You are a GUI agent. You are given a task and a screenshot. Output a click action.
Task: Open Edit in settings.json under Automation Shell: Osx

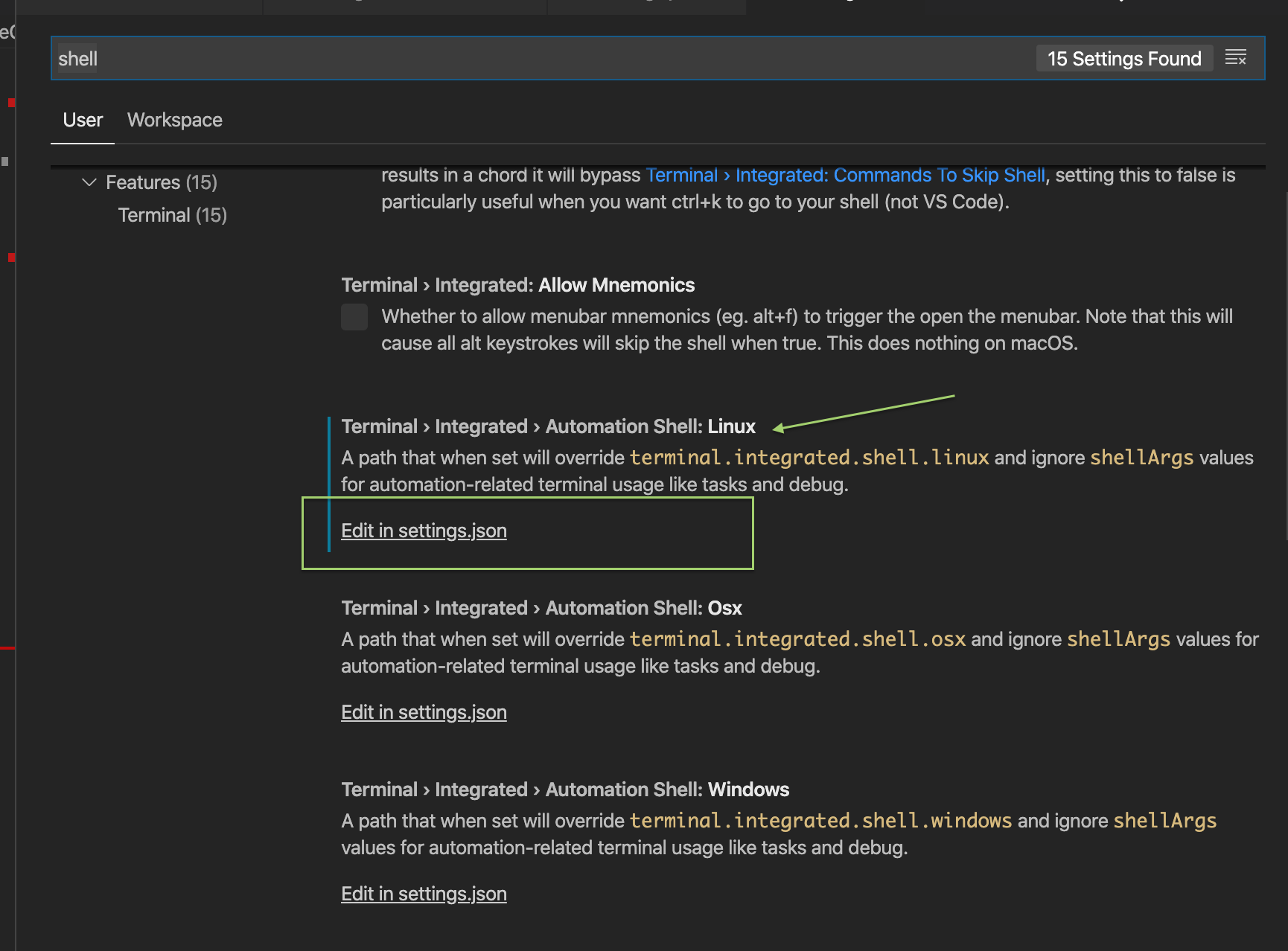tap(424, 712)
